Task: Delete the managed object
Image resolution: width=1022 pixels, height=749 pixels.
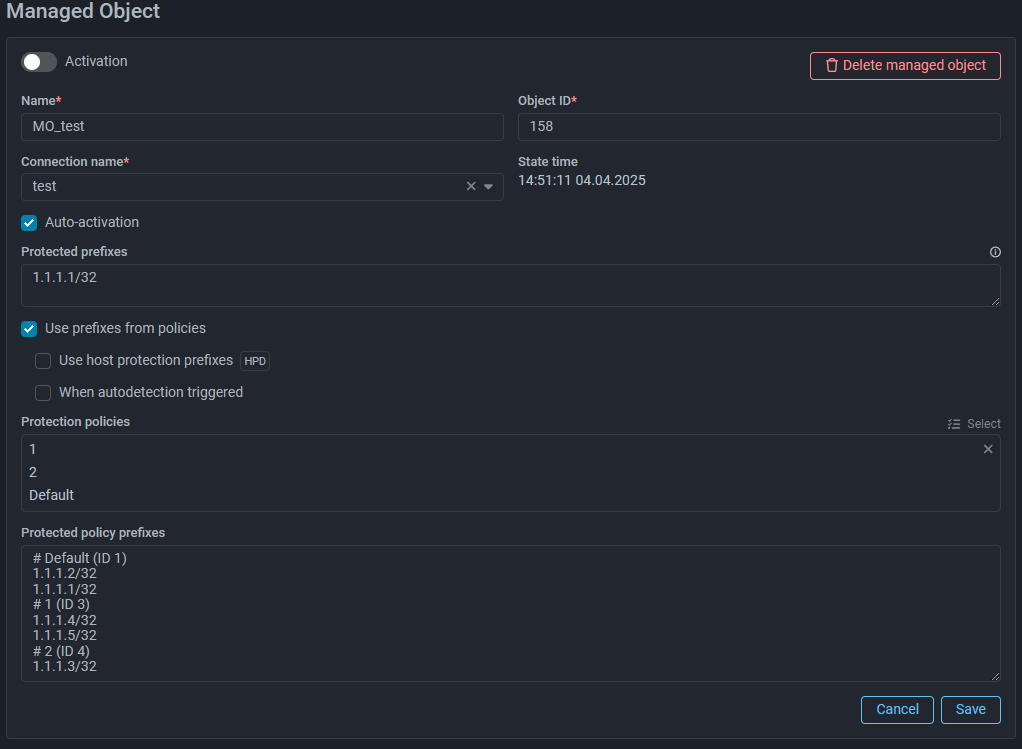Action: (905, 66)
